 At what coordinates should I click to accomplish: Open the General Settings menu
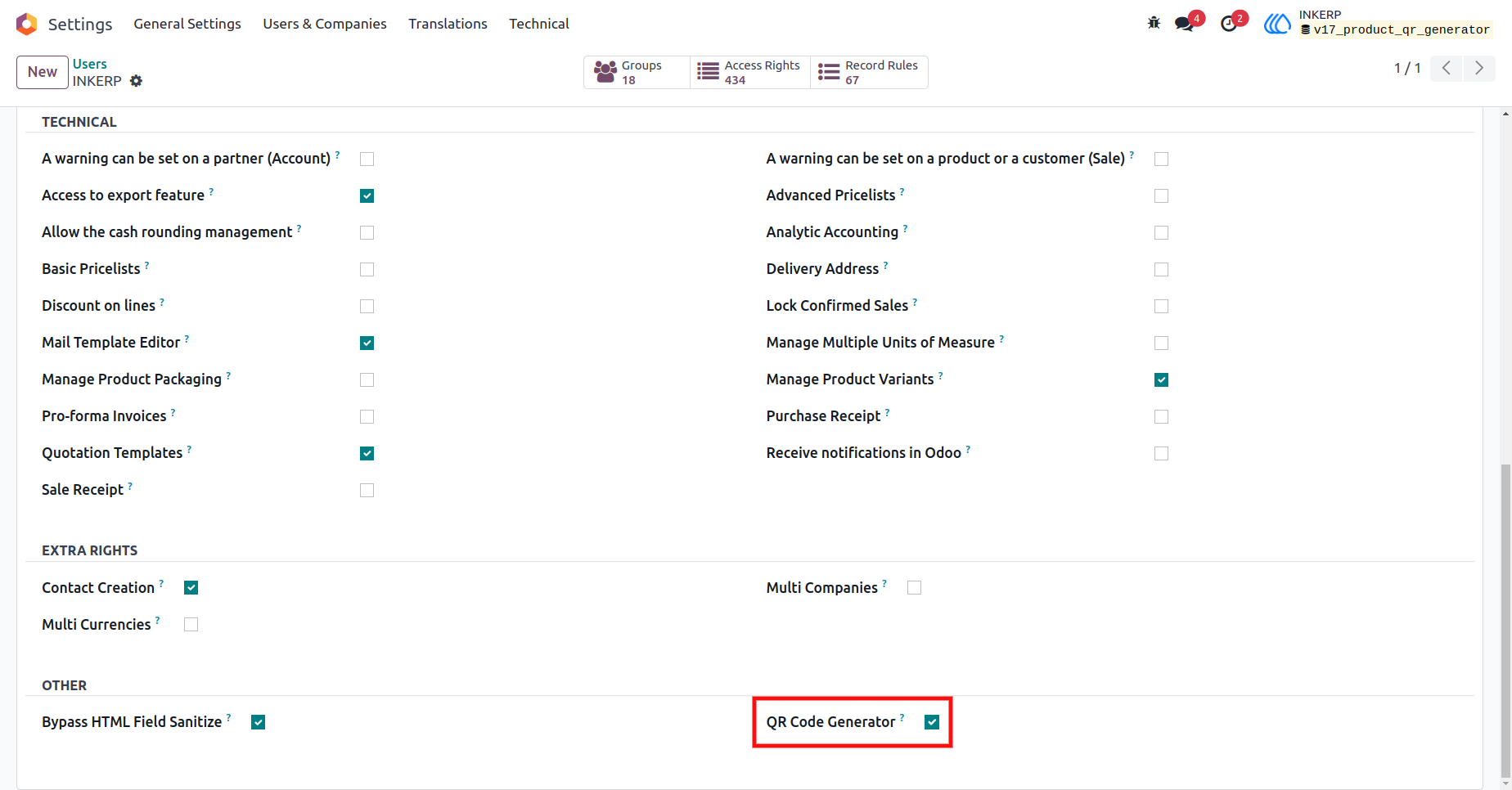(x=187, y=24)
